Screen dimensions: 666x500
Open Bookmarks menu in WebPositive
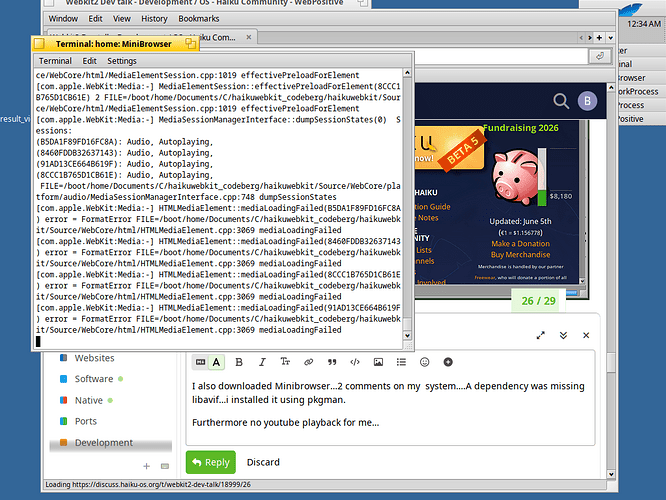pos(198,19)
